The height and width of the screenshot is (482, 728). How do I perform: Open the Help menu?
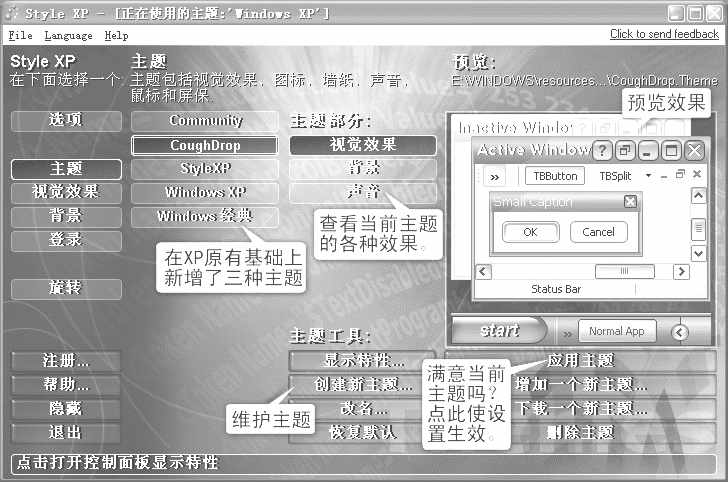click(116, 35)
